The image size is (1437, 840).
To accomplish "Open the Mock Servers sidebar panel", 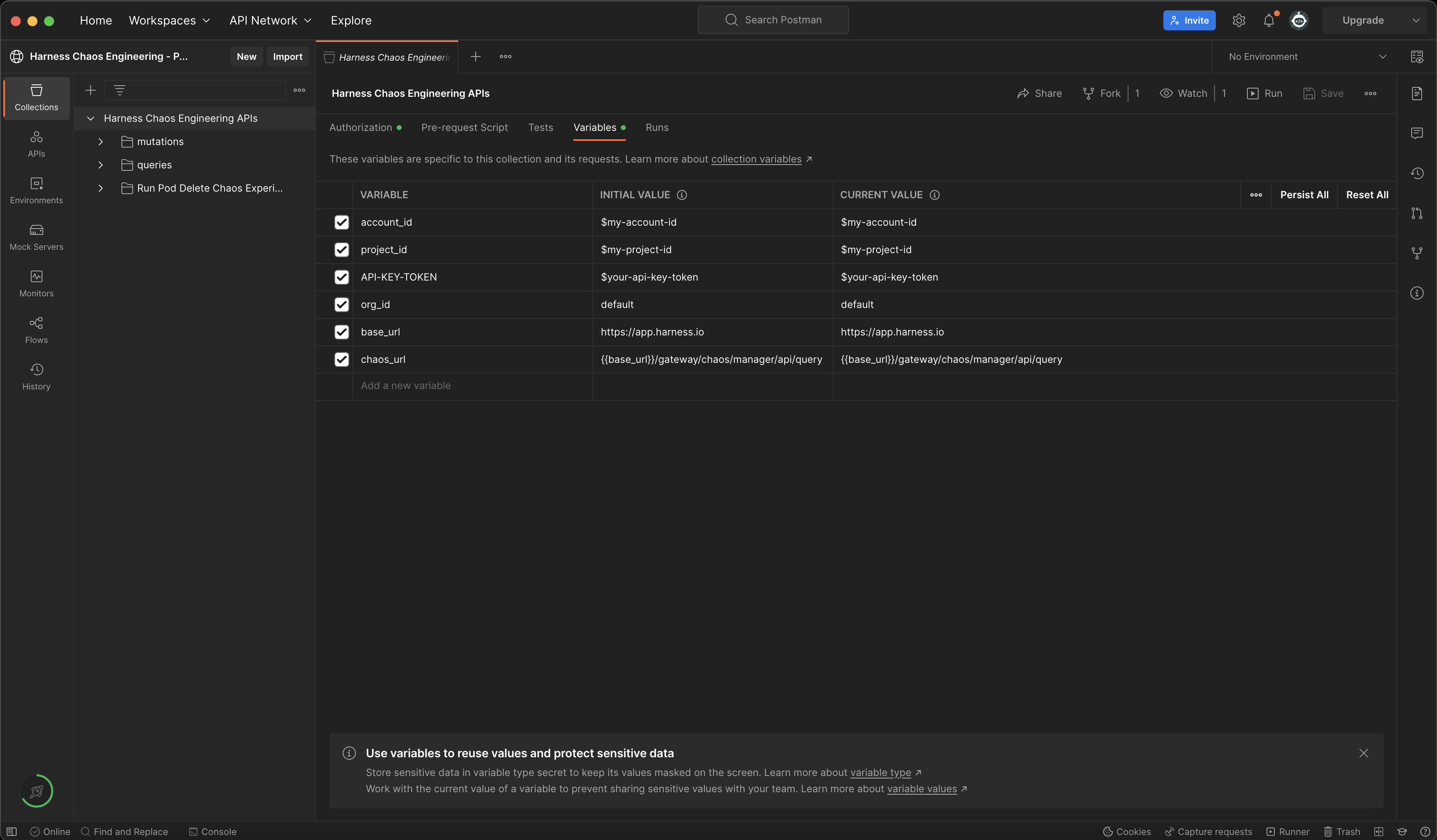I will pyautogui.click(x=37, y=238).
